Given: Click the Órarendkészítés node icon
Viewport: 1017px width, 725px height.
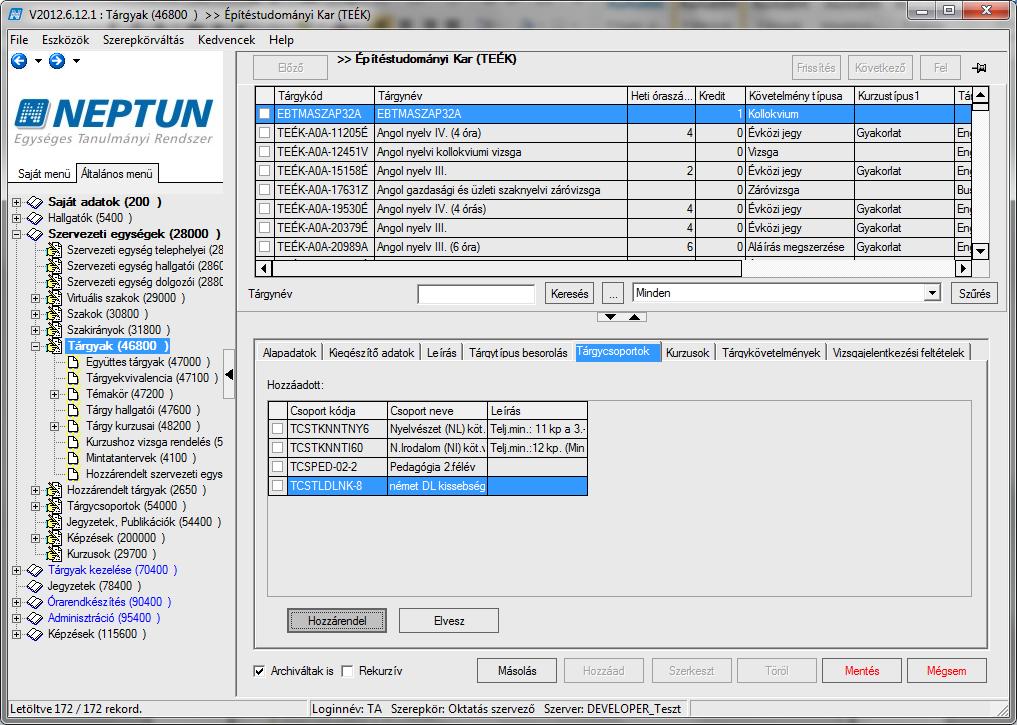Looking at the screenshot, I should pyautogui.click(x=34, y=602).
